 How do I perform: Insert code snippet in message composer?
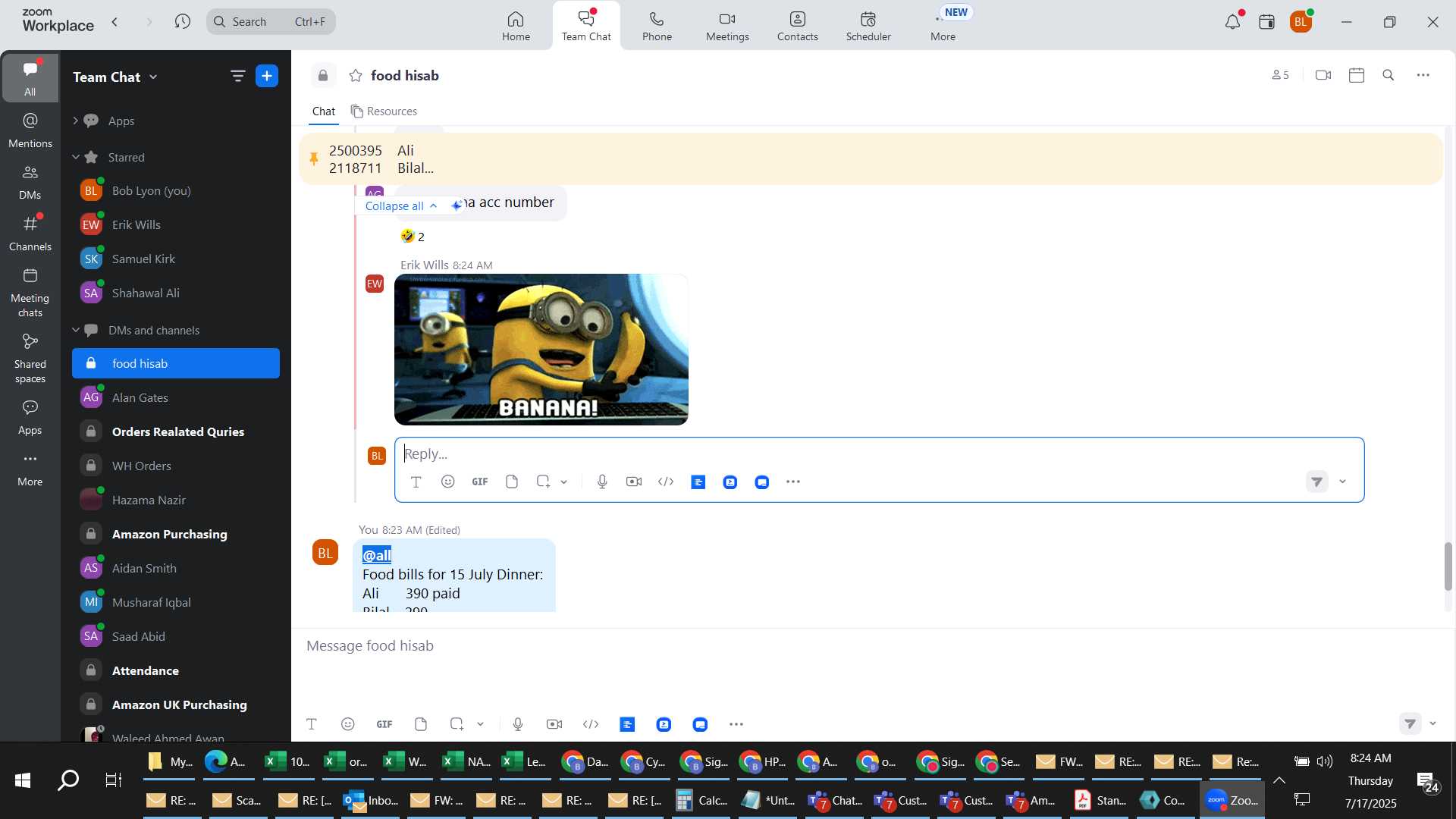(x=591, y=725)
